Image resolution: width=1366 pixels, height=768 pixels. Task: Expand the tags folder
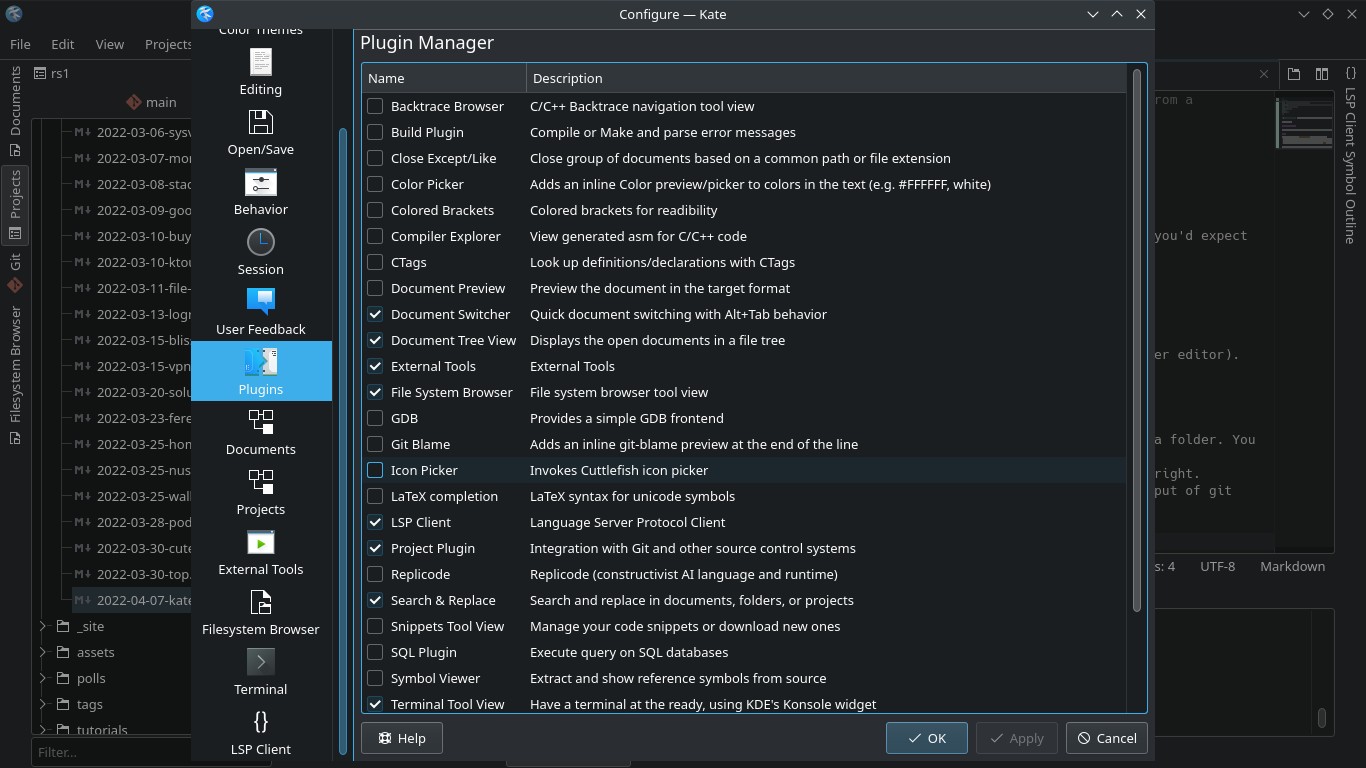point(42,704)
